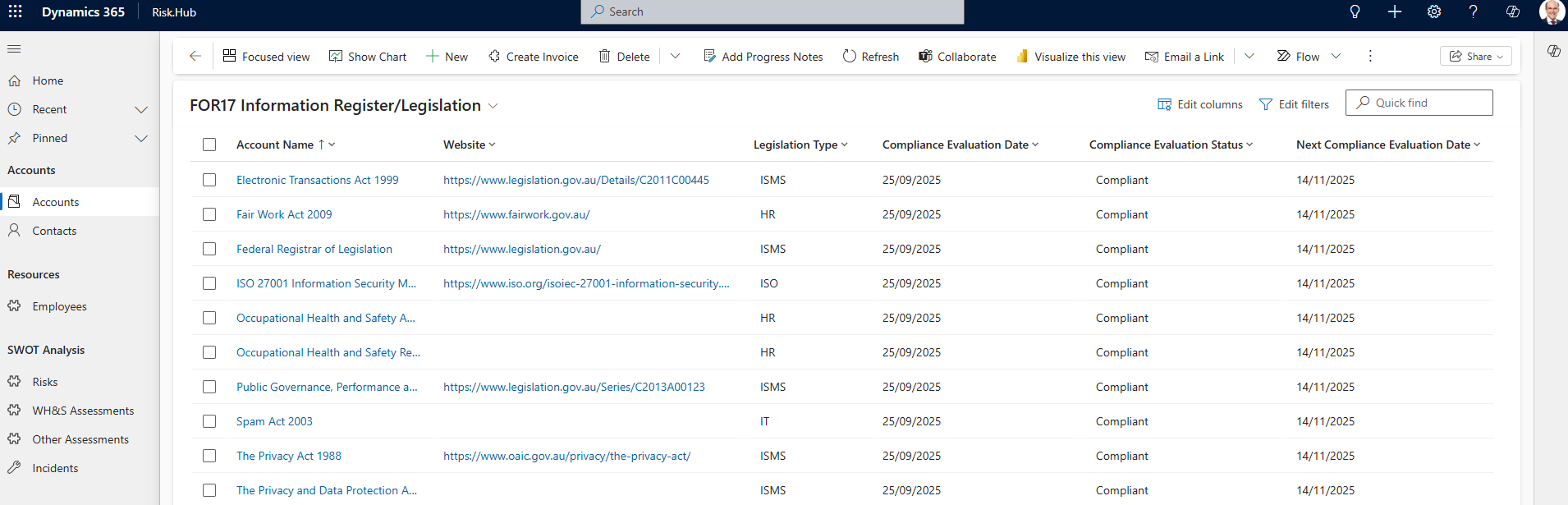Click the back arrow in command bar

tap(195, 56)
